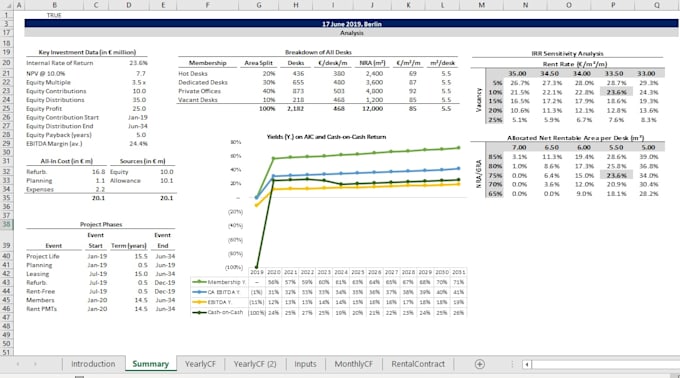Click the 'All-In Cost (in € m)' heading
The width and height of the screenshot is (680, 378).
[66, 161]
